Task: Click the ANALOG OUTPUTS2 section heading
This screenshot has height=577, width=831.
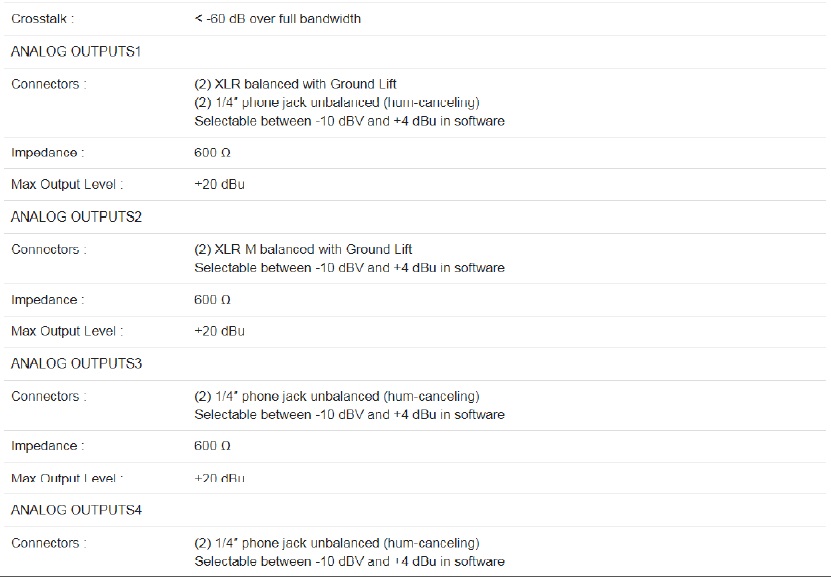Action: (x=76, y=217)
